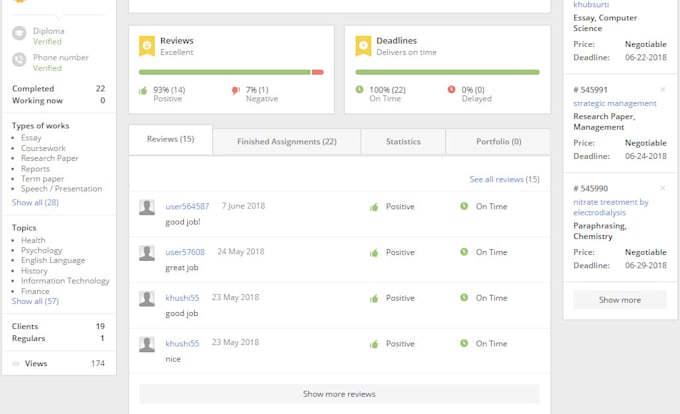Click thumbs-up icon in user57608's review
680x414 pixels.
coord(374,253)
